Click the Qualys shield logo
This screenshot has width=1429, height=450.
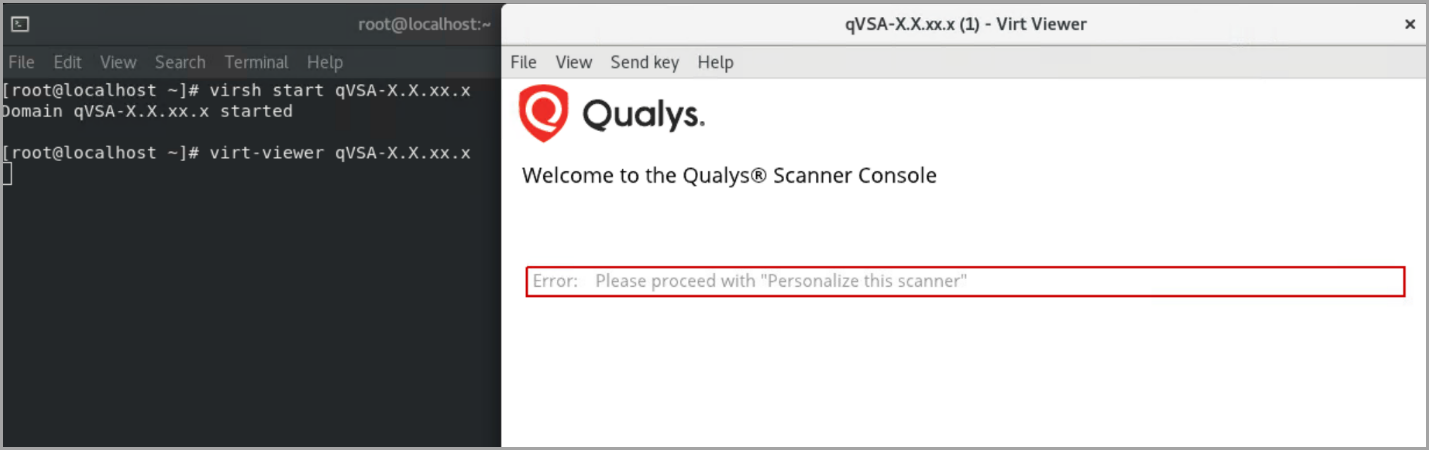pyautogui.click(x=543, y=114)
